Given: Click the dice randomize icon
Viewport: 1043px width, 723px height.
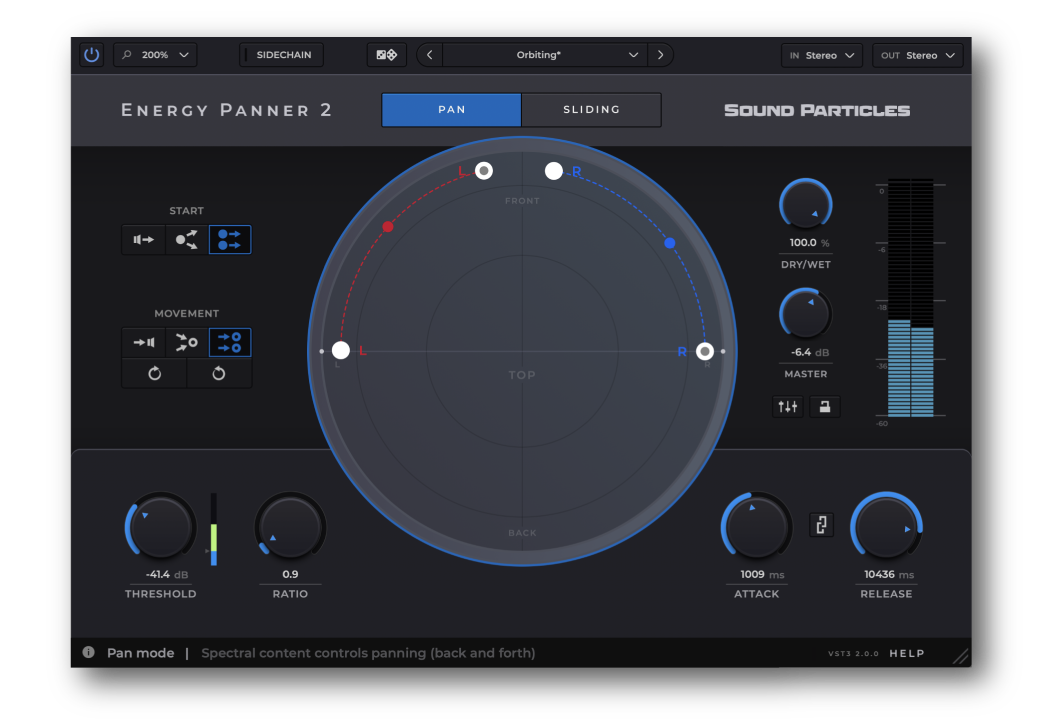Looking at the screenshot, I should [x=386, y=55].
